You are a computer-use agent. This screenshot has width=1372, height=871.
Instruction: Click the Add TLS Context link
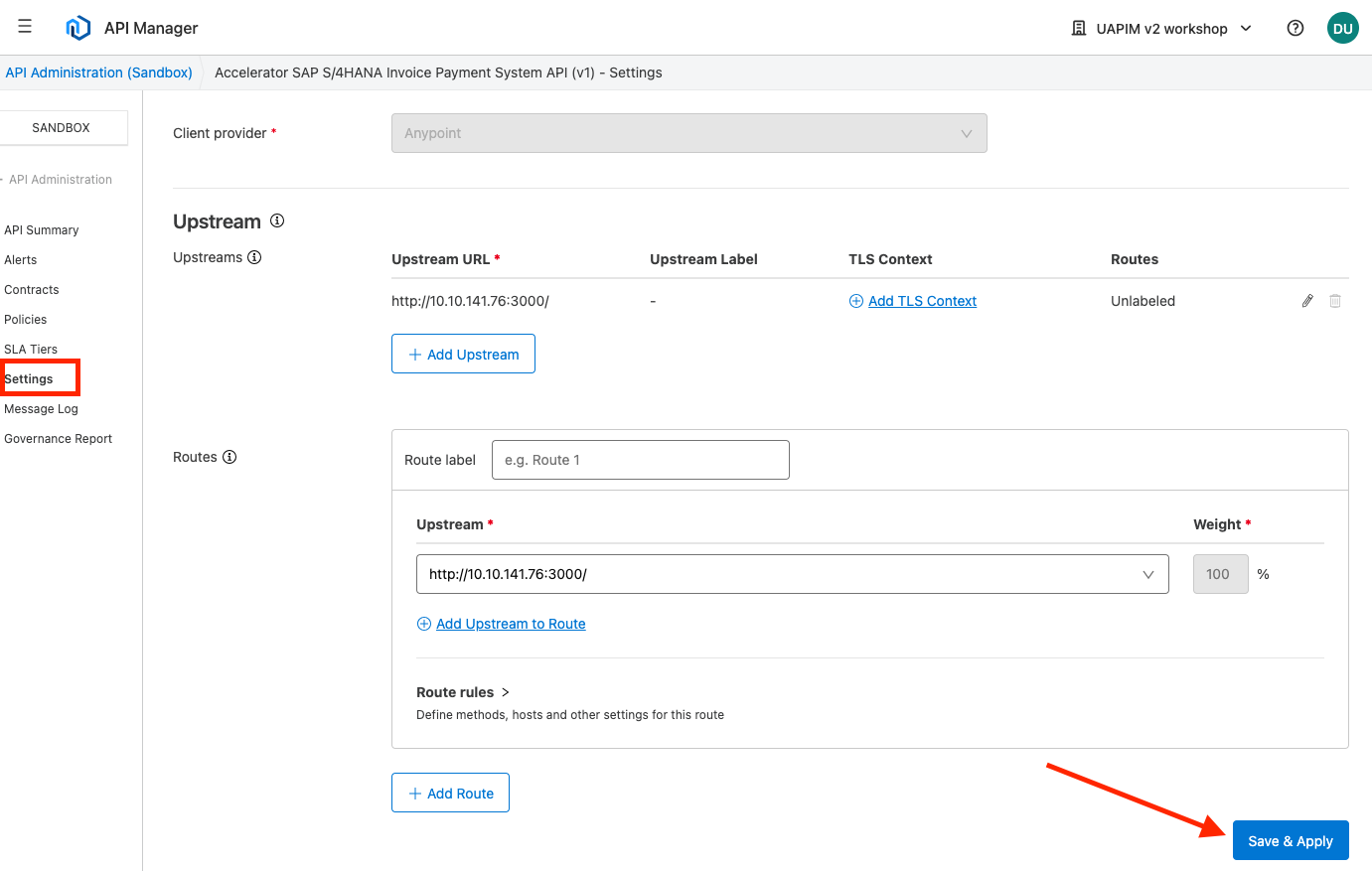[x=923, y=301]
